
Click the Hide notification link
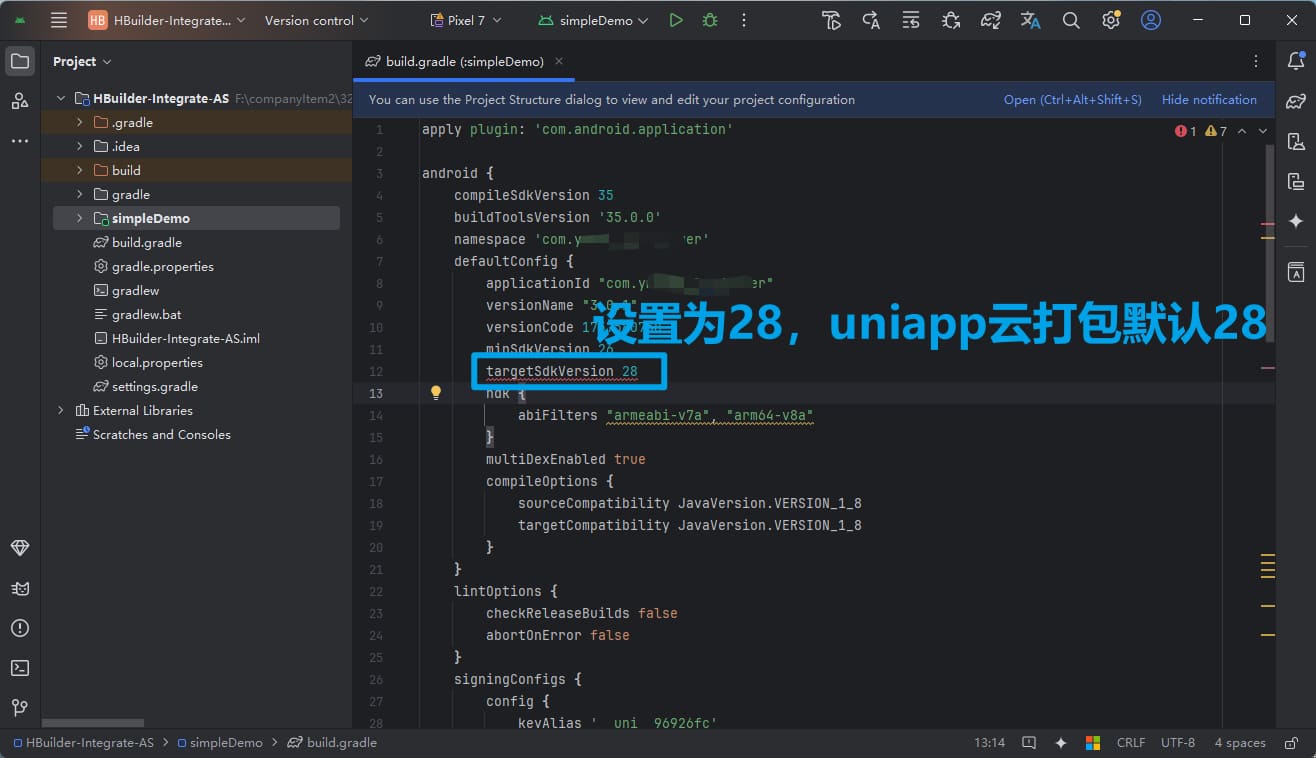coord(1209,100)
